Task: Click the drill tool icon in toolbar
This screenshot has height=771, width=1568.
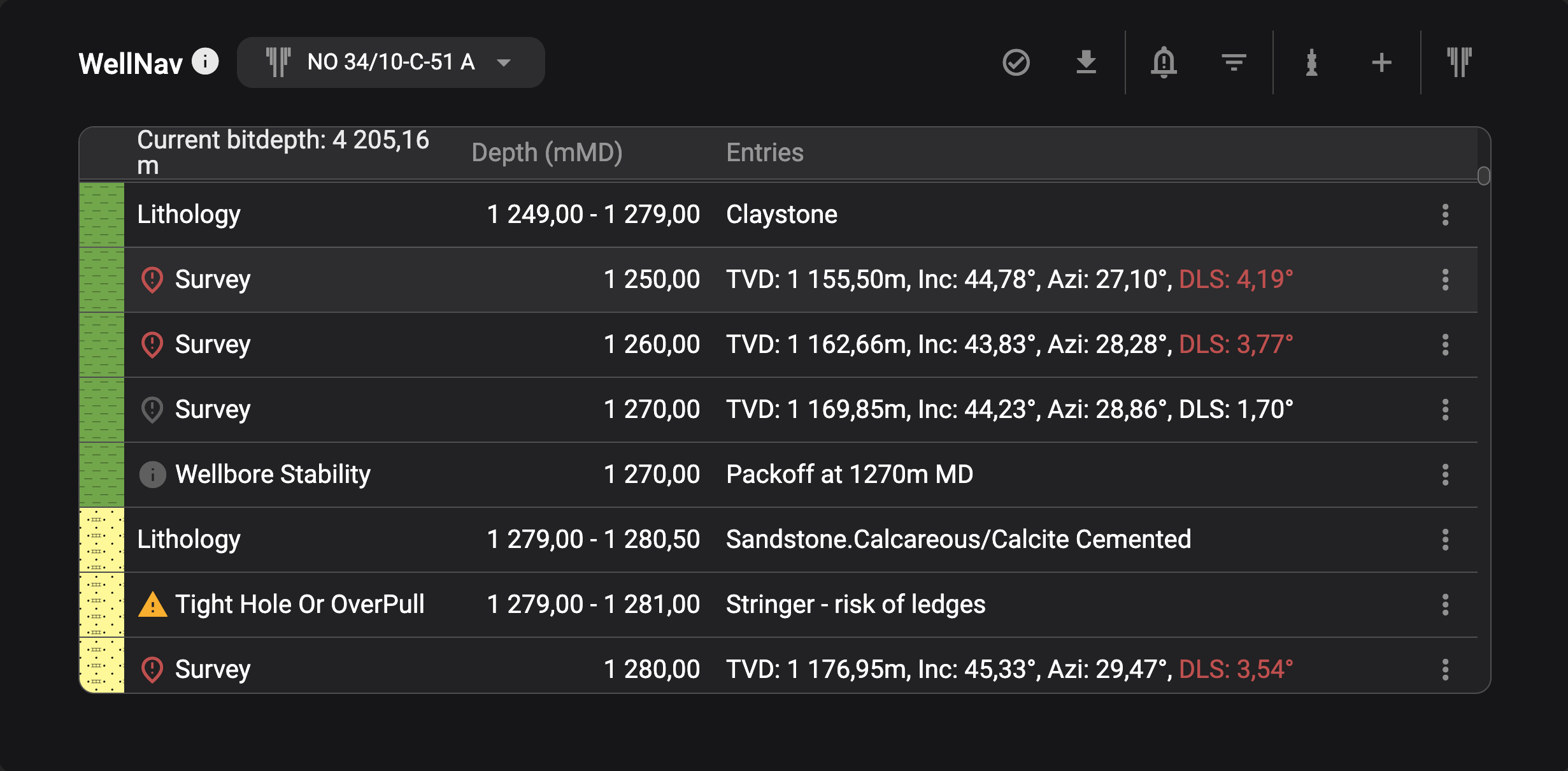Action: [x=1311, y=62]
